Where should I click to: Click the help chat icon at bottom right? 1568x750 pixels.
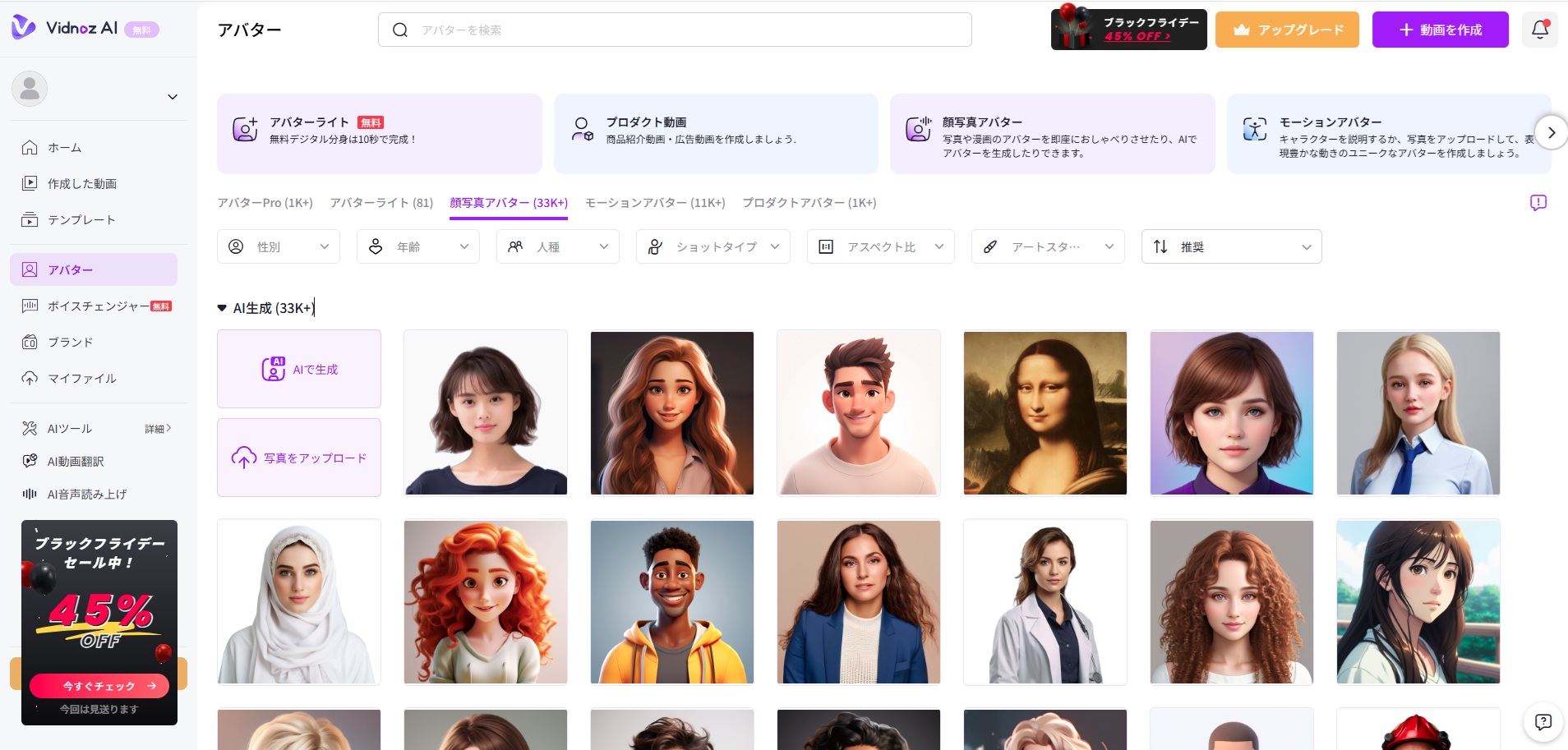click(1543, 722)
